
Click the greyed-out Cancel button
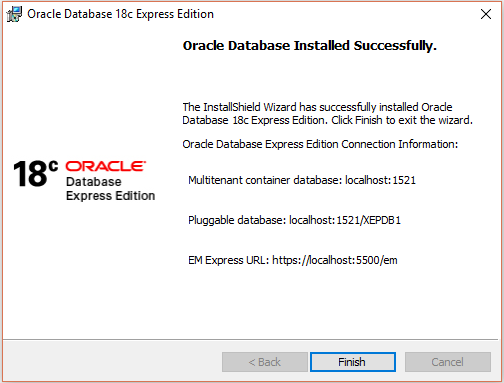(448, 362)
